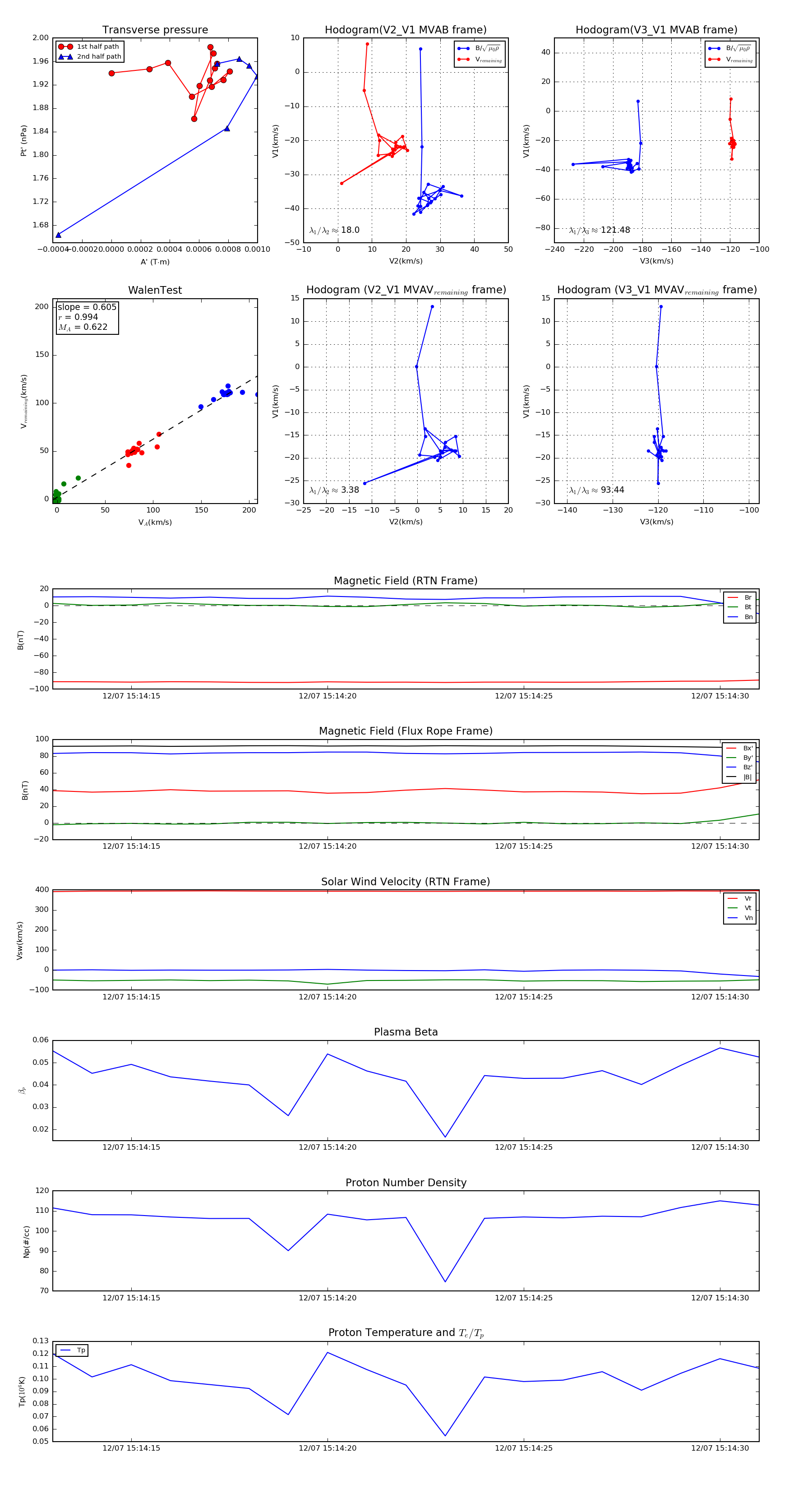Click the 'Magnetic Field (RTN Frame)' title
The width and height of the screenshot is (812, 1489).
pos(405,581)
